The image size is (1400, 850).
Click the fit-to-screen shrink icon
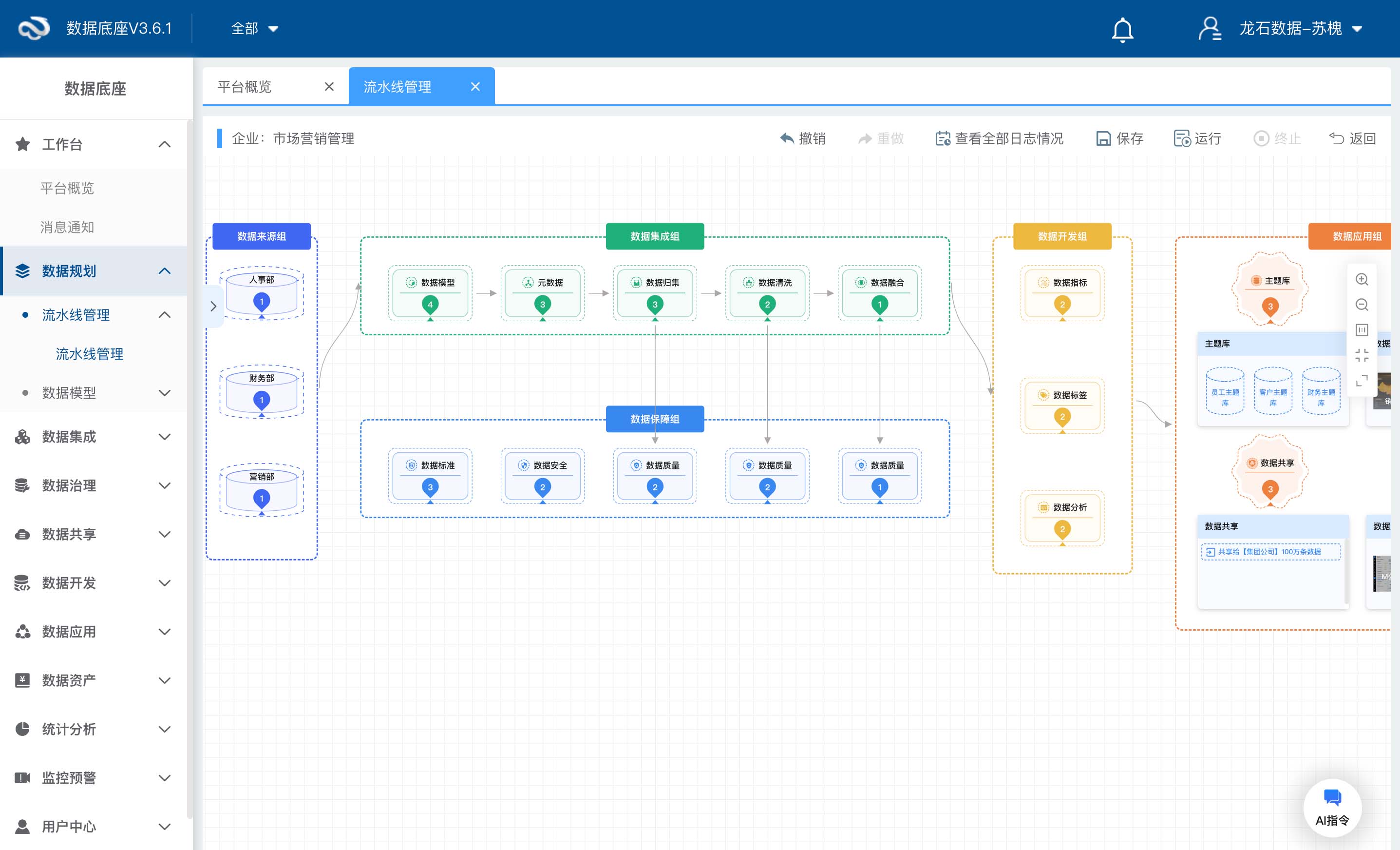pos(1362,355)
